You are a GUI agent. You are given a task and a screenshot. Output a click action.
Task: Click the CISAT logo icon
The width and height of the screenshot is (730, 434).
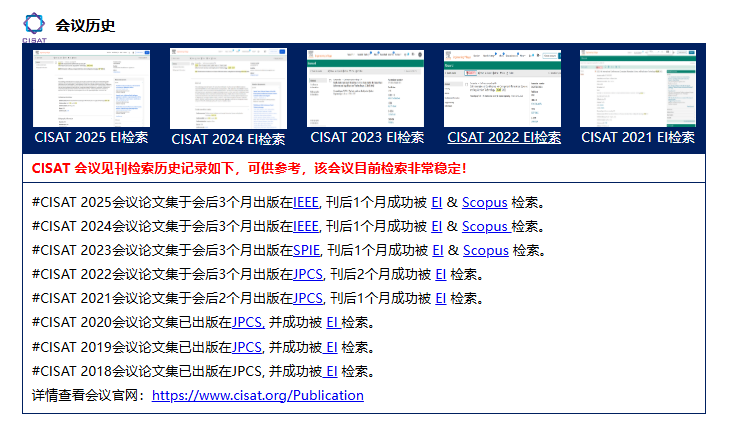tap(34, 27)
